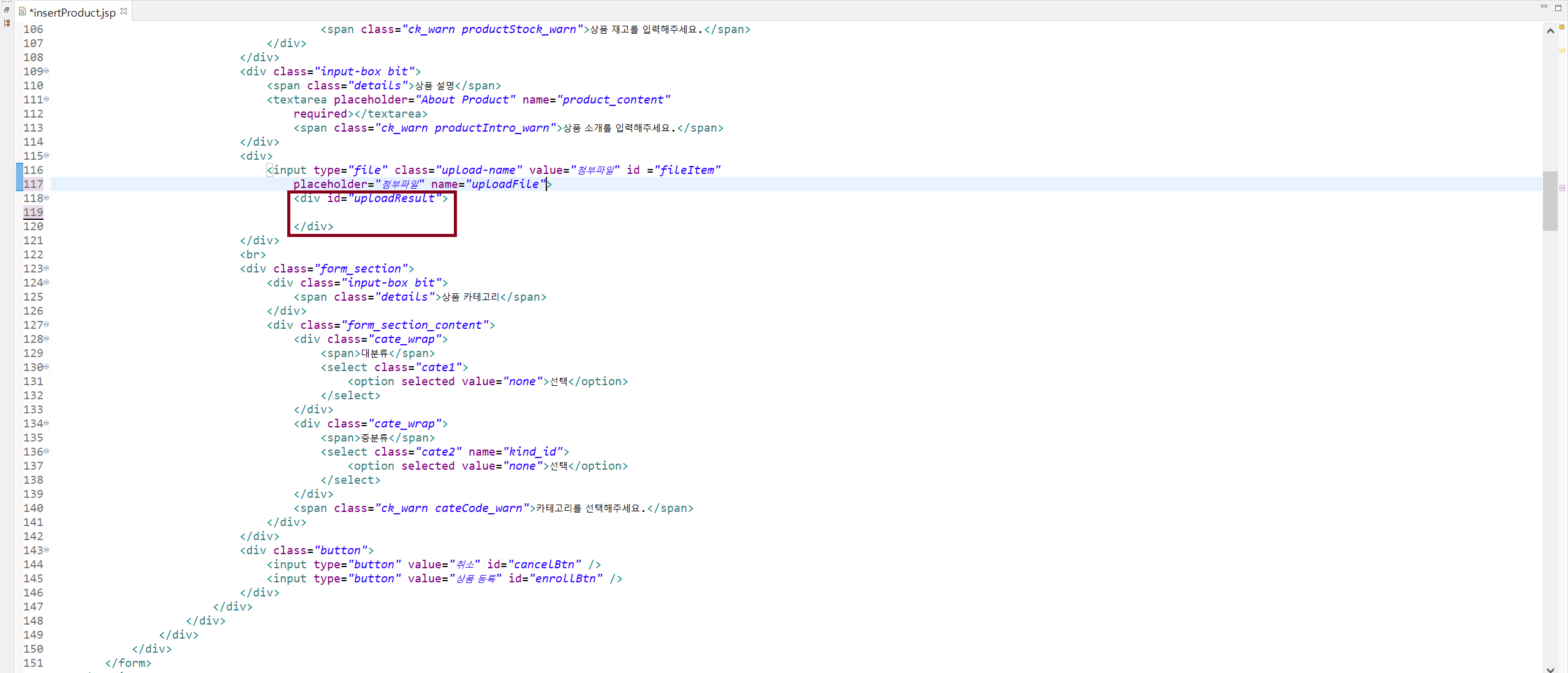Toggle fold marker at line 111 textarea
Image resolution: width=1568 pixels, height=673 pixels.
47,99
